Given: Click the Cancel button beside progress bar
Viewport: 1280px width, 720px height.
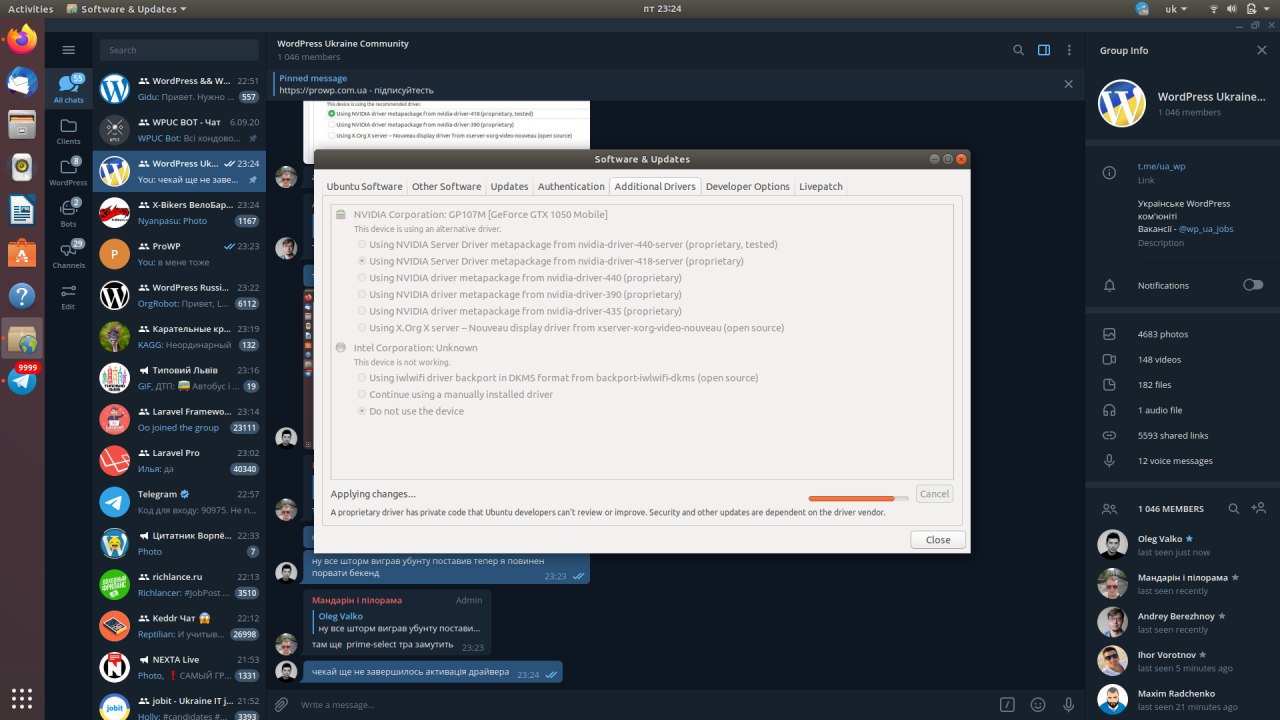Looking at the screenshot, I should coord(934,494).
